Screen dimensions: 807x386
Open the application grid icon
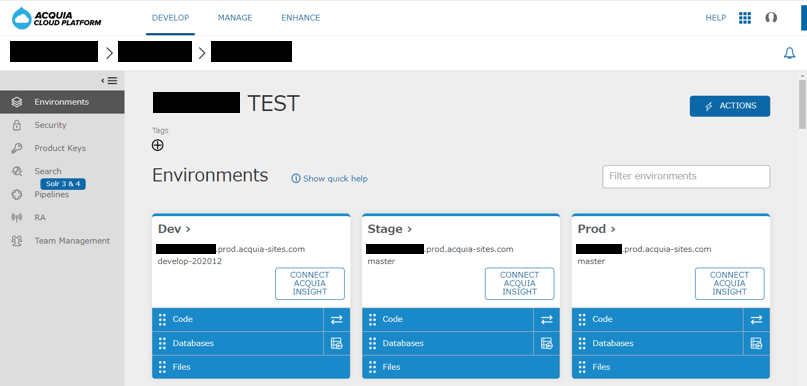coord(745,18)
